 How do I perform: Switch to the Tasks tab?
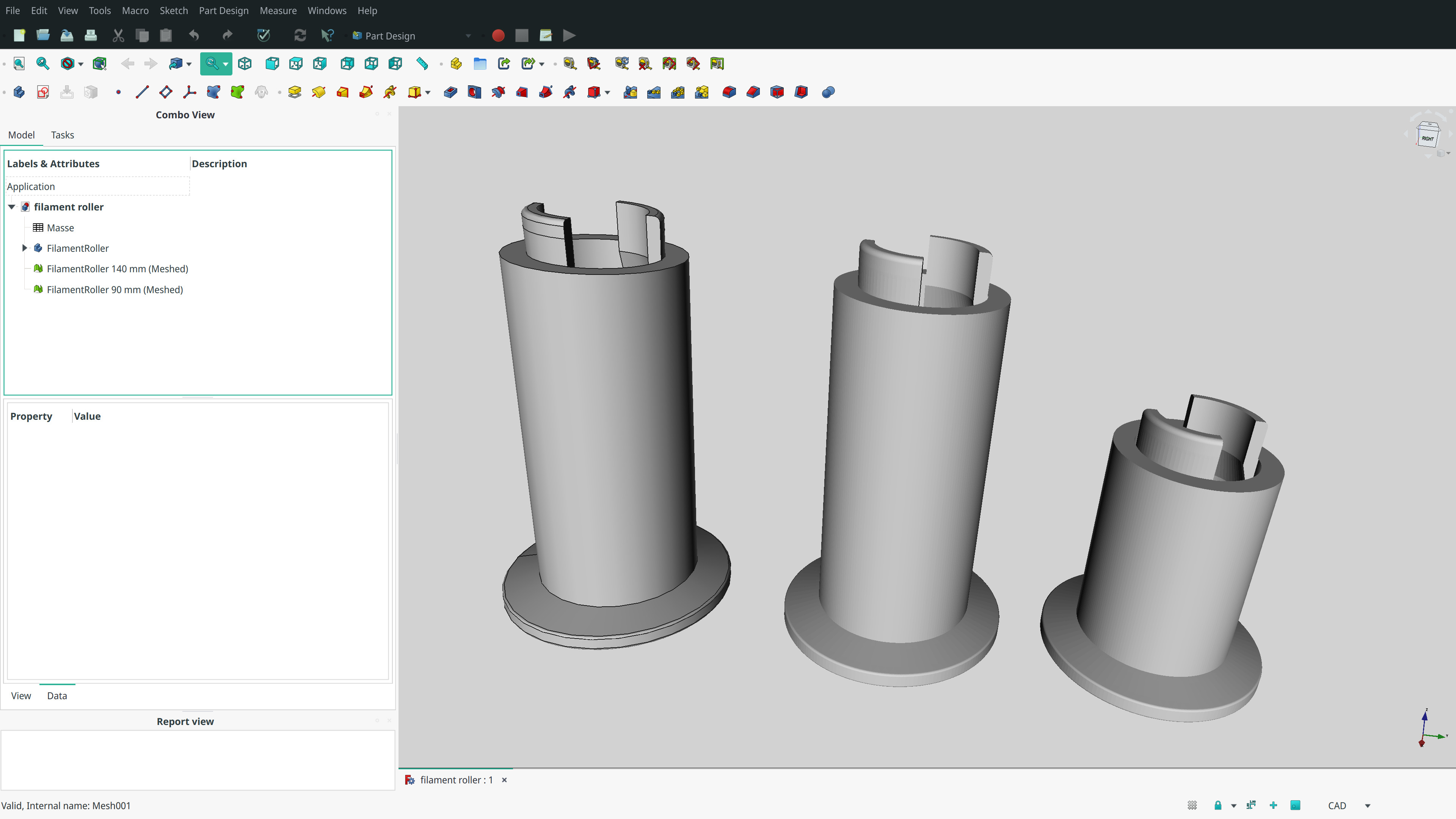tap(62, 135)
